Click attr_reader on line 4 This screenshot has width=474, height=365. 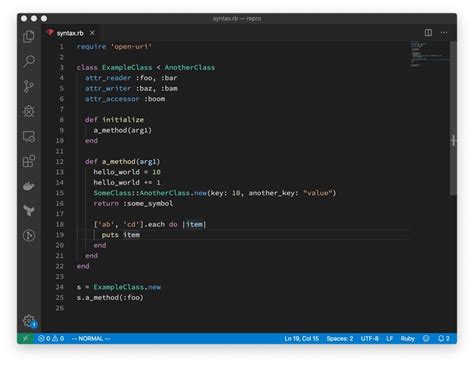[108, 78]
